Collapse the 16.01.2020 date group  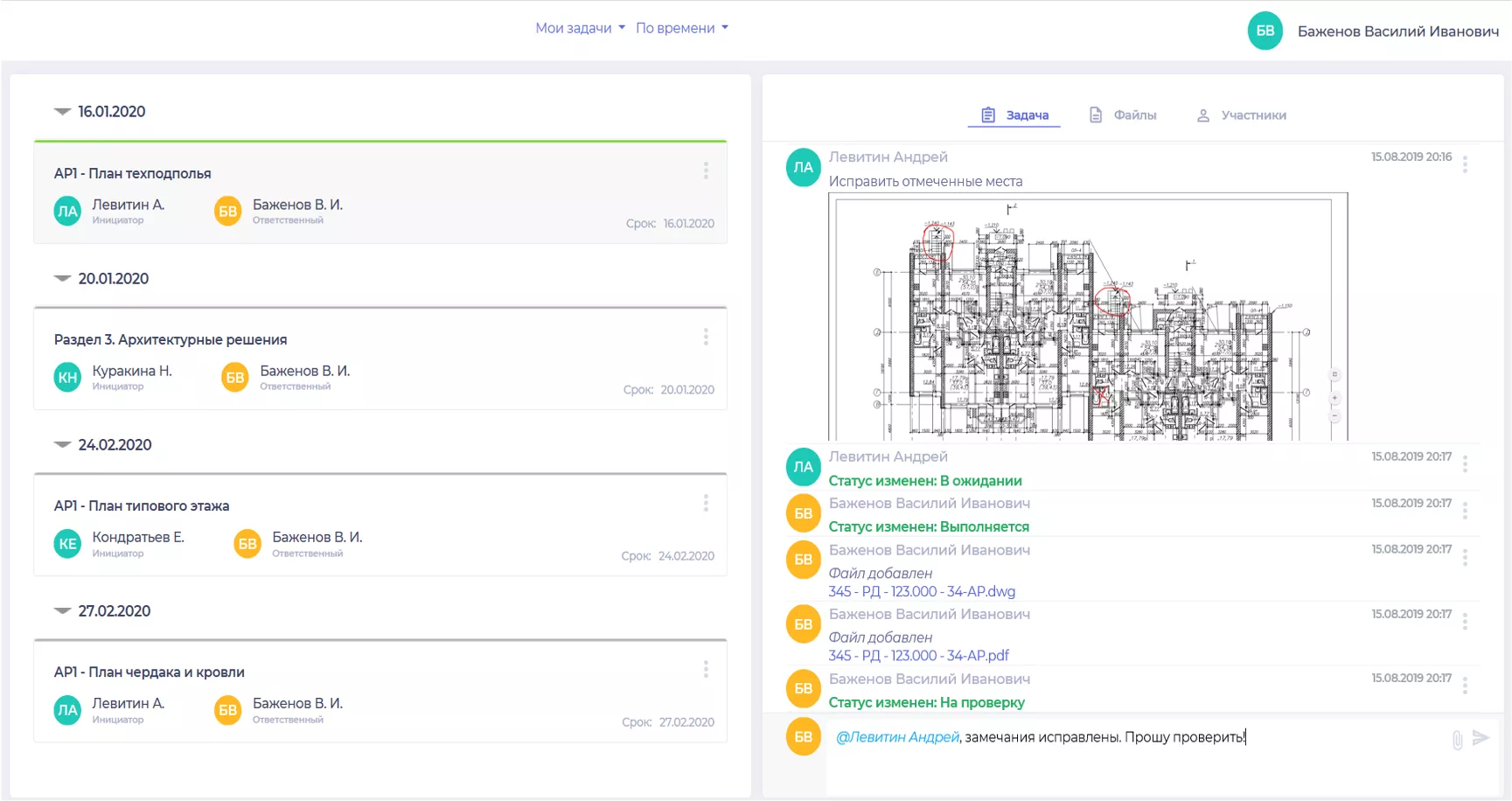pyautogui.click(x=63, y=112)
